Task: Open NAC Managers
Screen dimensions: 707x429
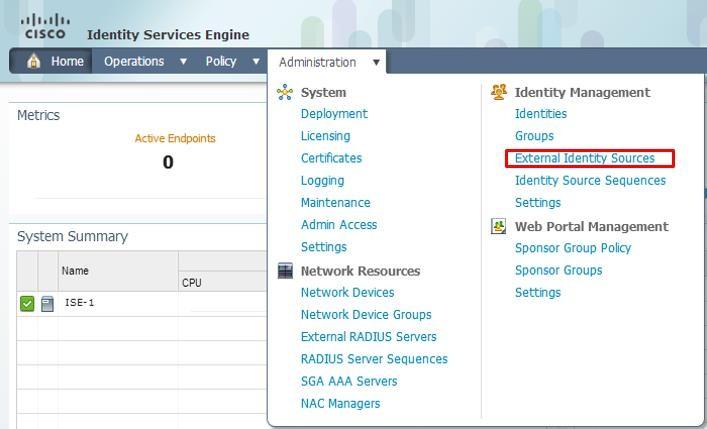Action: (340, 403)
